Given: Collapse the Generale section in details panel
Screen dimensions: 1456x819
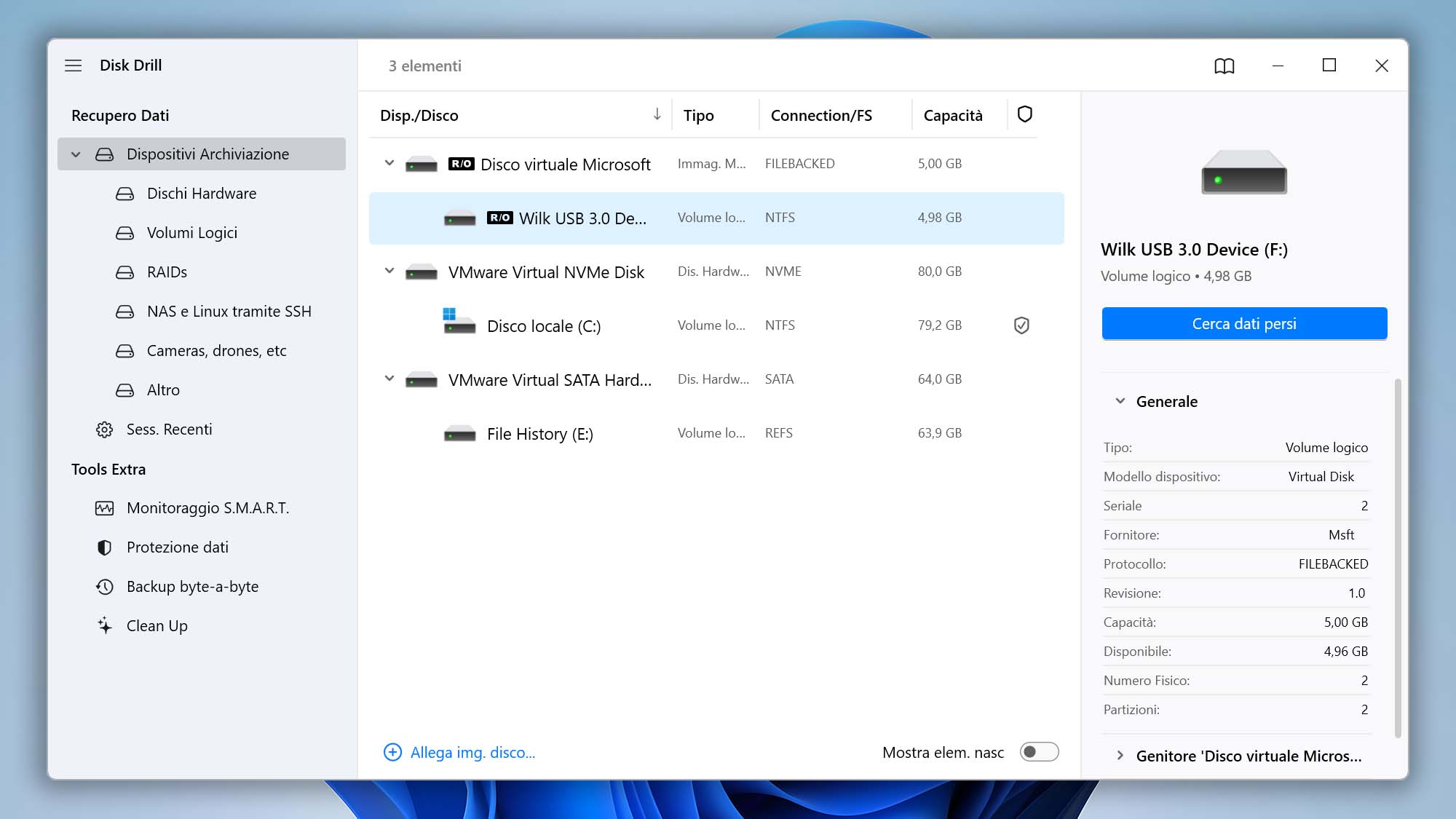Looking at the screenshot, I should (x=1120, y=400).
